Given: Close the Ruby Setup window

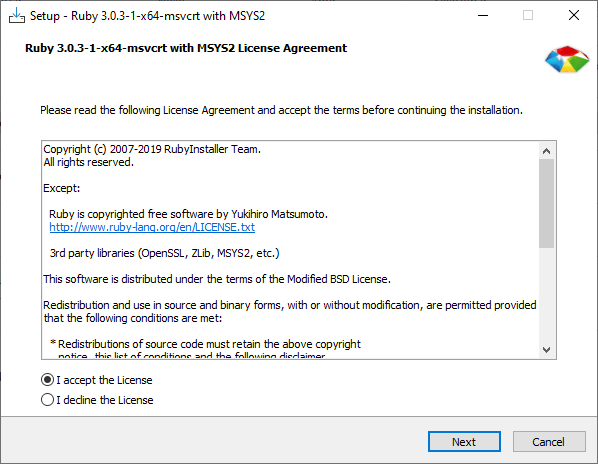Looking at the screenshot, I should click(x=574, y=16).
